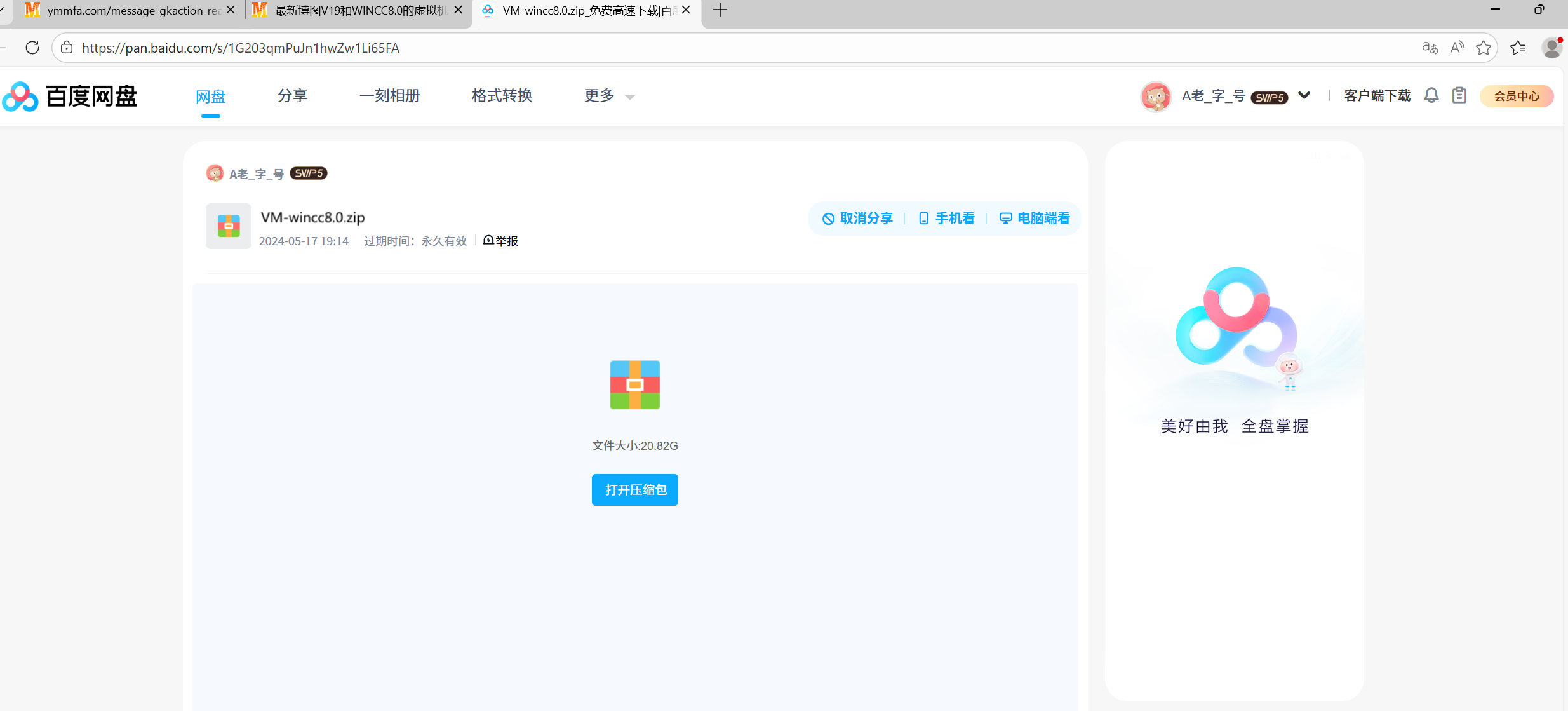
Task: Add page to favorites star icon
Action: click(1484, 48)
